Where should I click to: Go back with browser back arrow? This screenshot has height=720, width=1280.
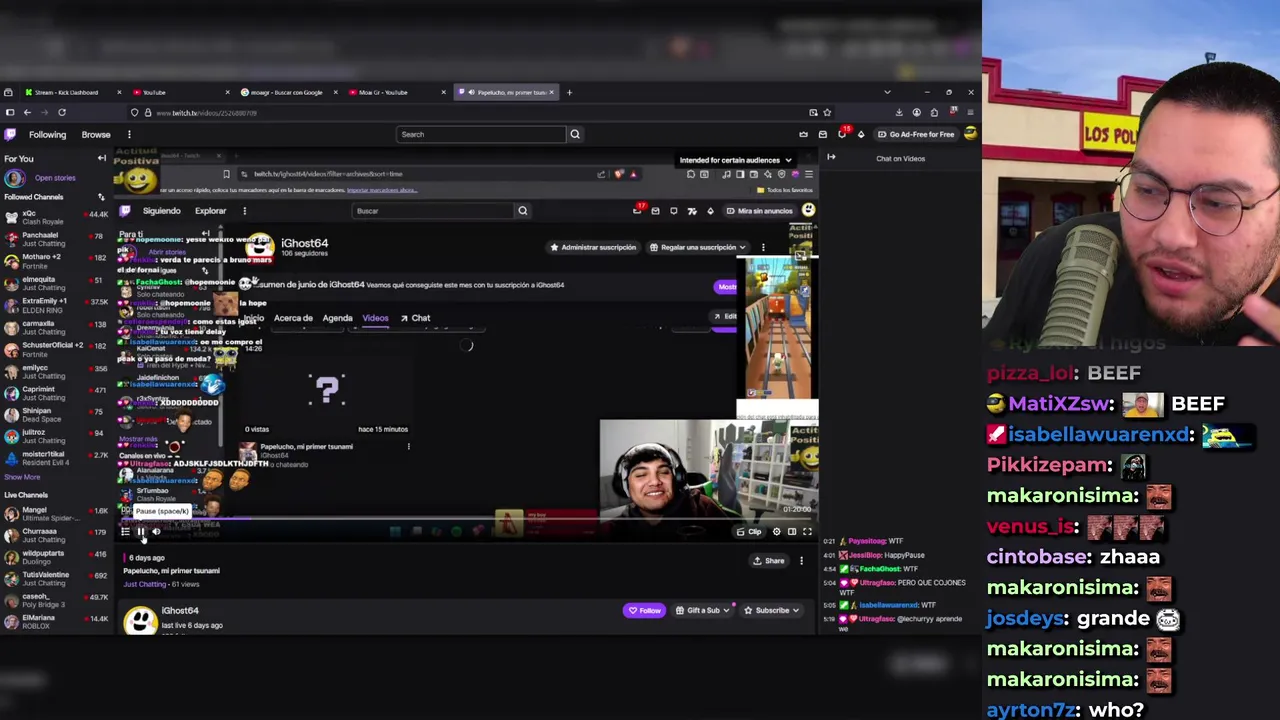pyautogui.click(x=27, y=113)
